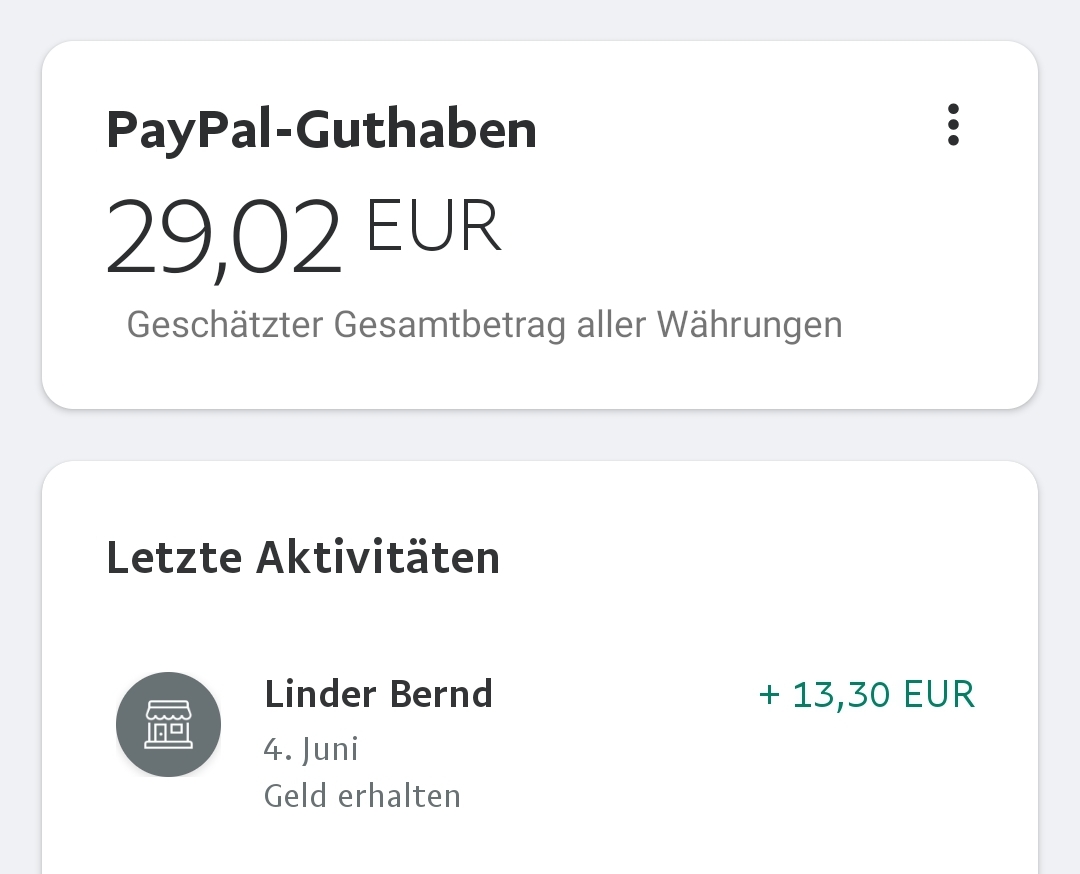The width and height of the screenshot is (1080, 874).
Task: Click the store icon beside Linder Bernd
Action: pos(168,724)
